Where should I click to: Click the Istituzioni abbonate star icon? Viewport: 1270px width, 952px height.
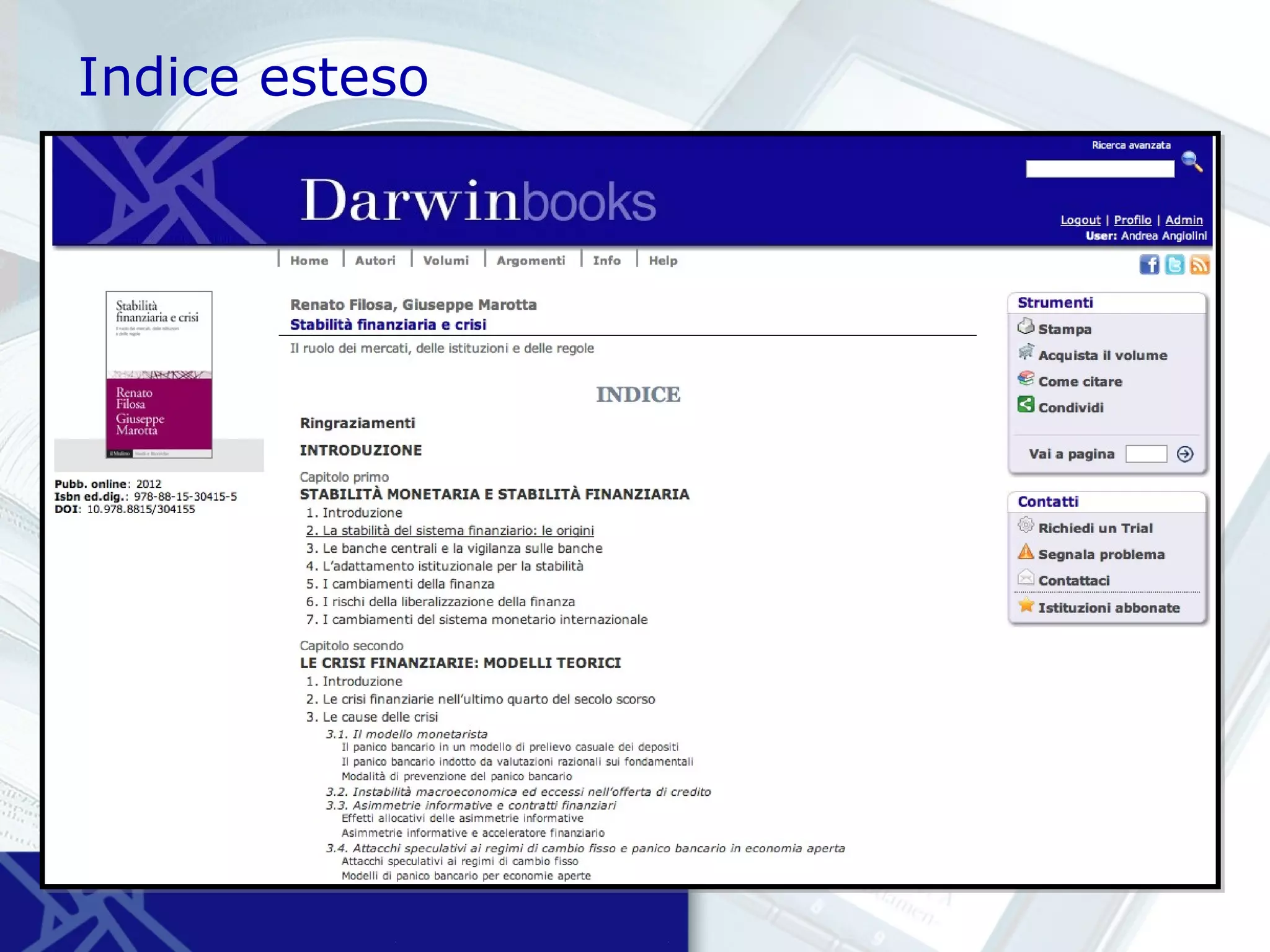tap(1026, 605)
